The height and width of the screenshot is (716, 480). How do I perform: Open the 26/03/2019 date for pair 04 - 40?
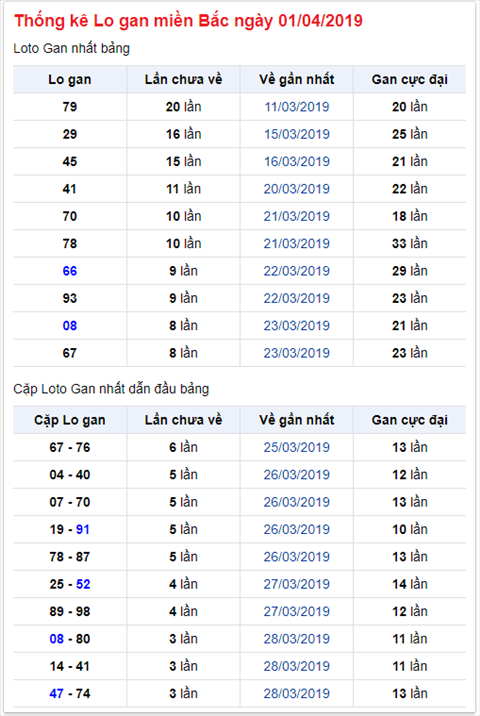coord(297,475)
